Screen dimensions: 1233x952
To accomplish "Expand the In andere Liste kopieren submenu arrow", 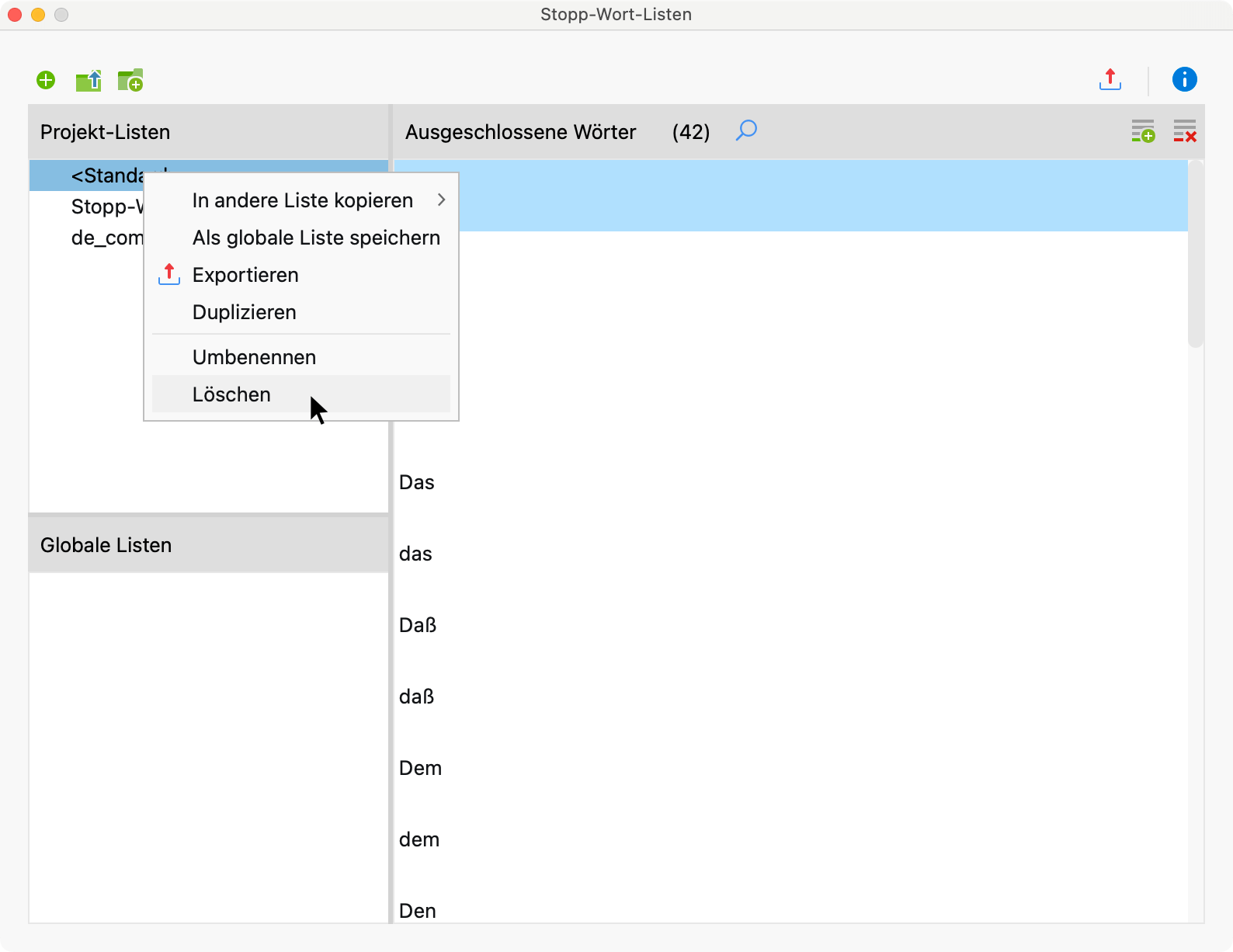I will 441,200.
